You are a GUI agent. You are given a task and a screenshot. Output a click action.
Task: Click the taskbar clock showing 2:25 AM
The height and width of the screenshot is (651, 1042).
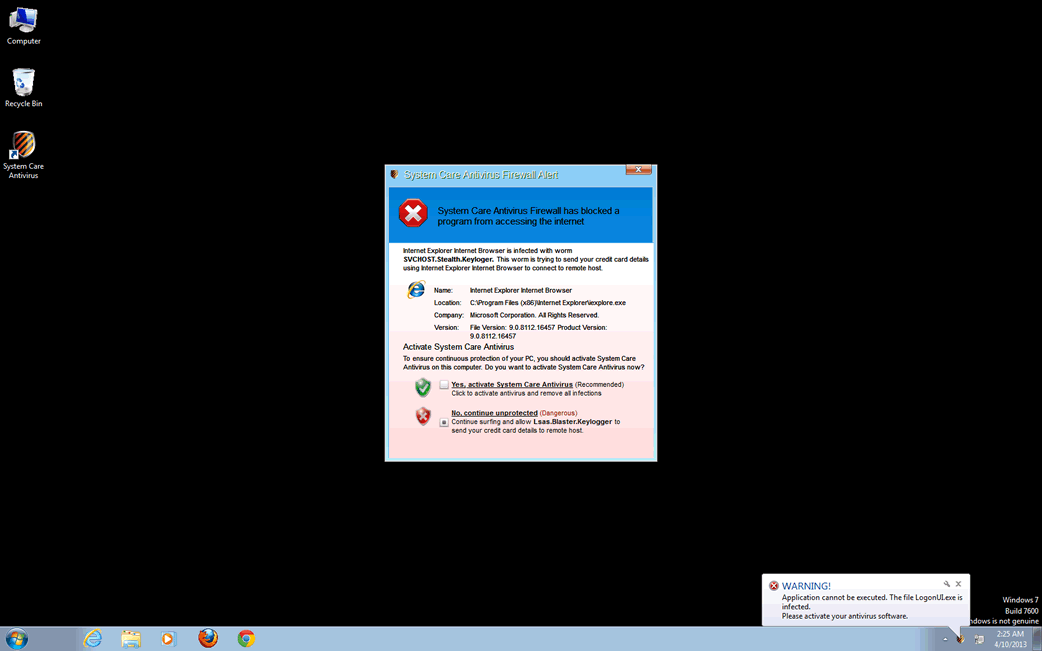coord(1010,639)
